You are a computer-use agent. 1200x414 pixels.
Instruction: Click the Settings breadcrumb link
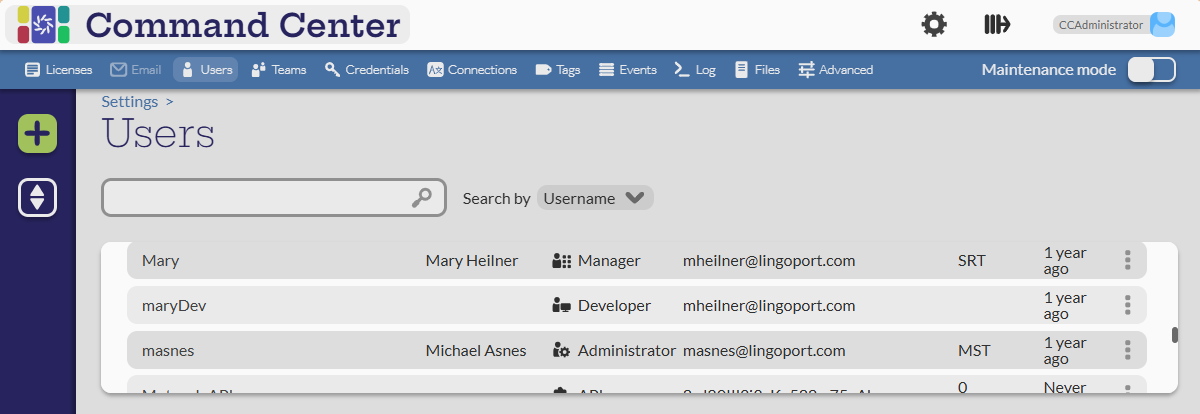[130, 101]
